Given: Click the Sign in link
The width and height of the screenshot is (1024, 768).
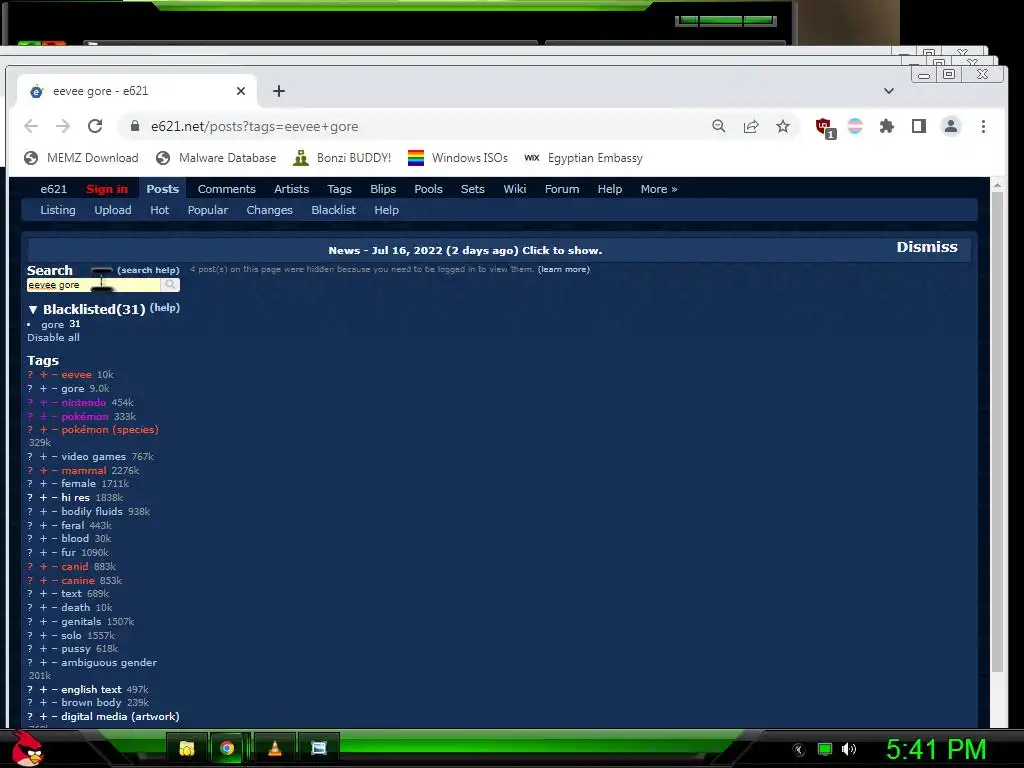Looking at the screenshot, I should point(107,189).
